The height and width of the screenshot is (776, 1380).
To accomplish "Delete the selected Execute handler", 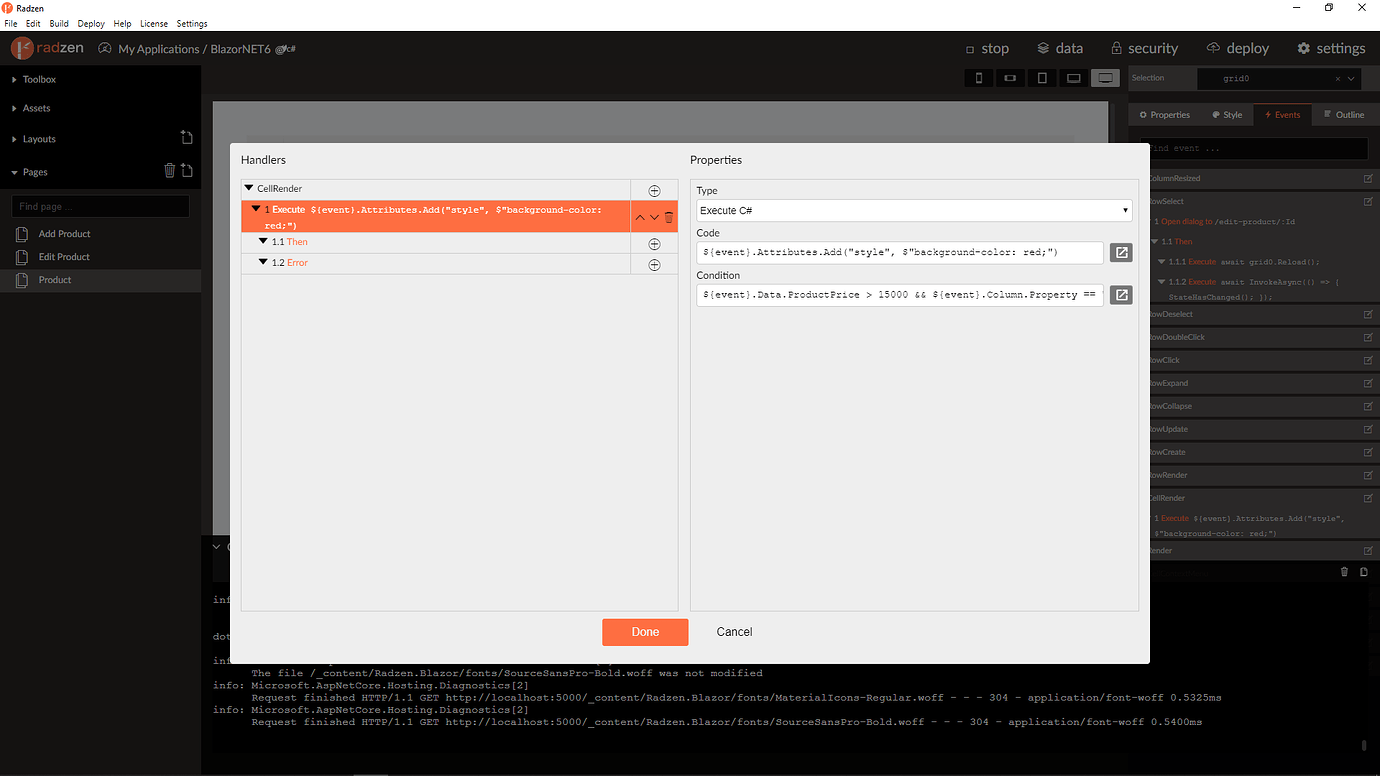I will point(668,216).
